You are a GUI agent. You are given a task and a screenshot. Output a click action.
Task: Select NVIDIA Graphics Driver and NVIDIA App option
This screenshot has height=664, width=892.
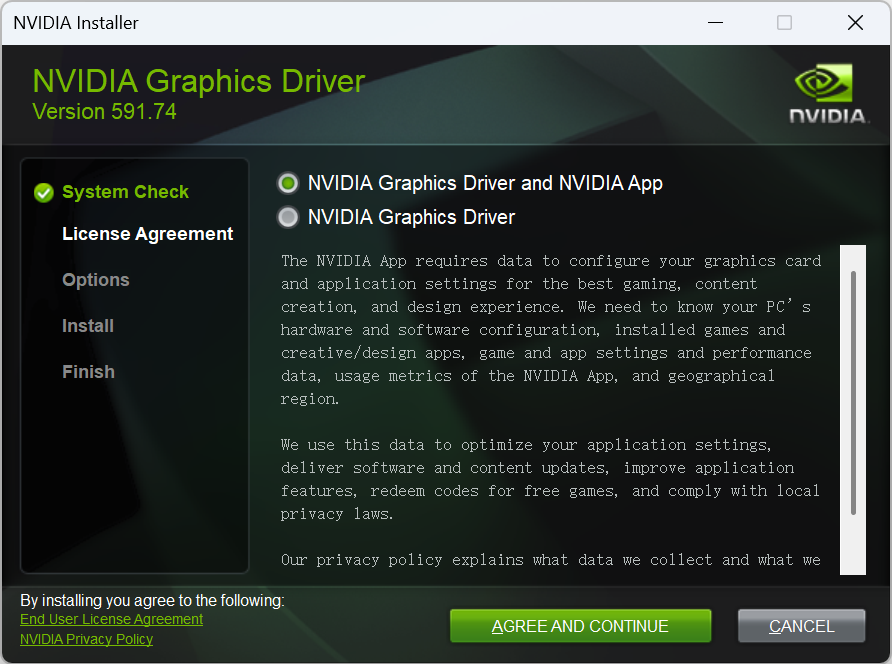pyautogui.click(x=288, y=183)
